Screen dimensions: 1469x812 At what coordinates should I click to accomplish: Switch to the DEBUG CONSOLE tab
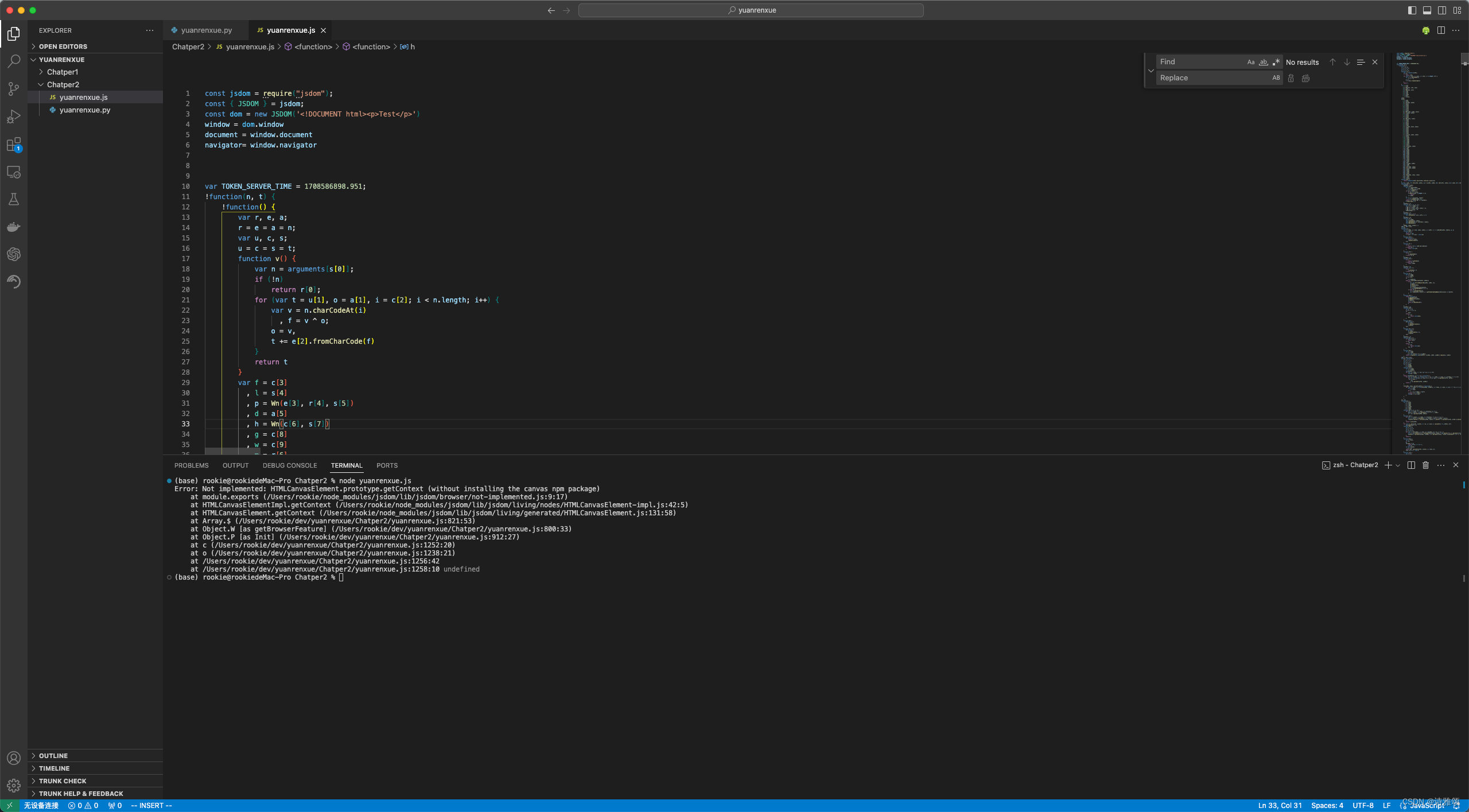tap(290, 465)
